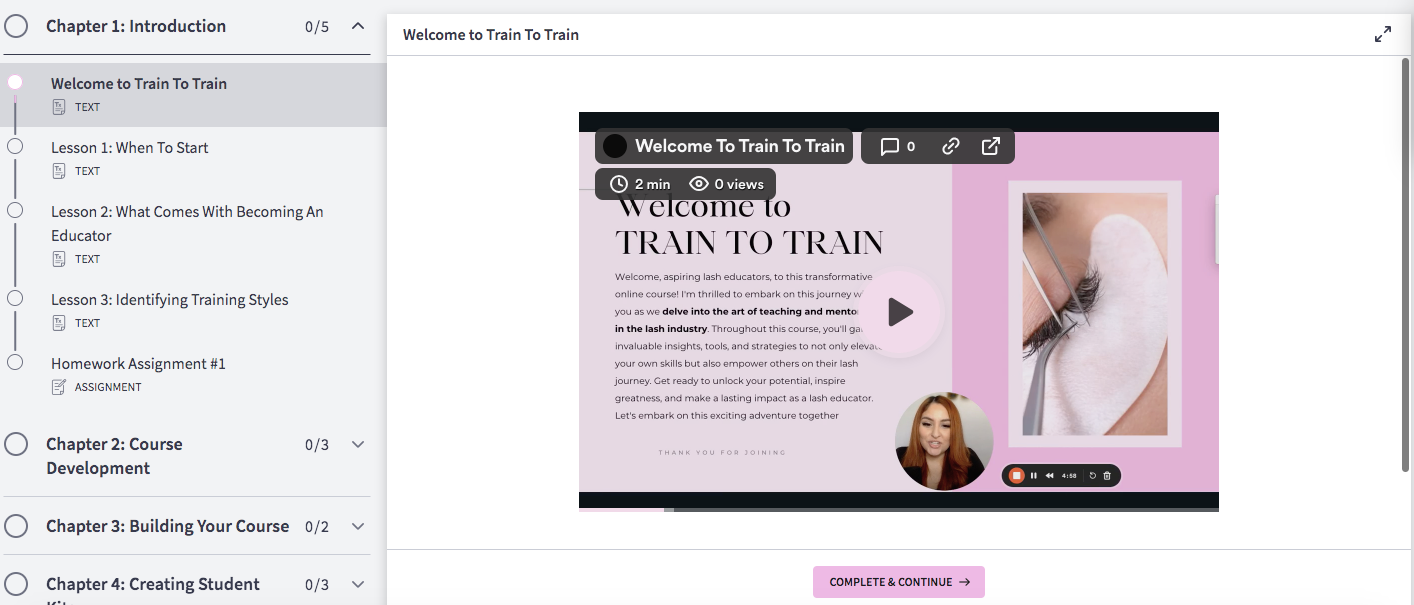Open Homework Assignment #1
Viewport: 1414px width, 605px height.
pyautogui.click(x=138, y=364)
